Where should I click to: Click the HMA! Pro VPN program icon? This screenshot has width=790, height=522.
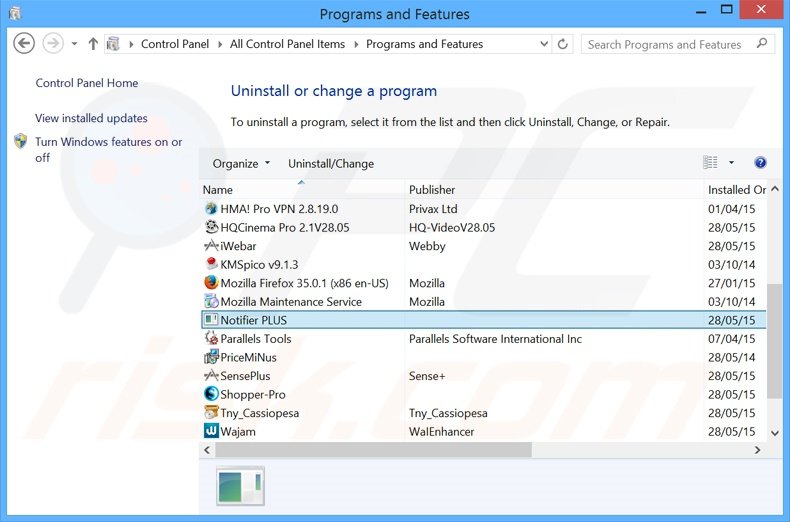[x=211, y=209]
